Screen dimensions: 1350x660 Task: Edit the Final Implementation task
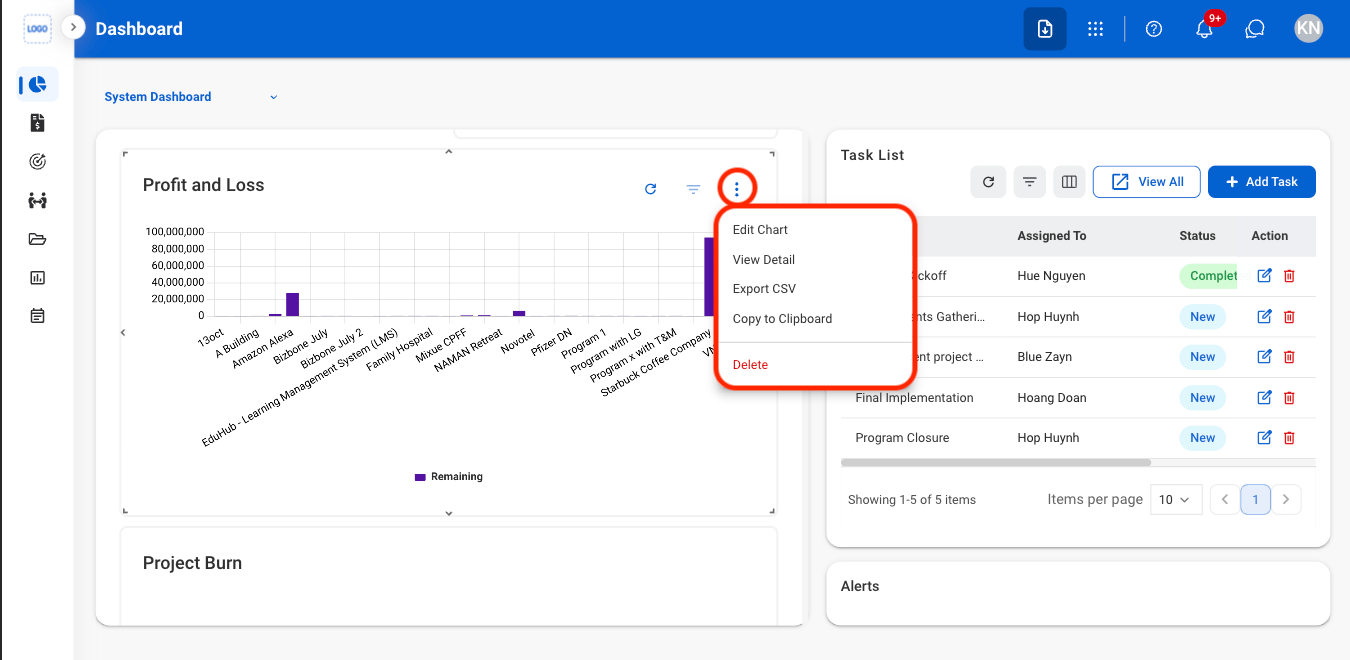pos(1264,398)
